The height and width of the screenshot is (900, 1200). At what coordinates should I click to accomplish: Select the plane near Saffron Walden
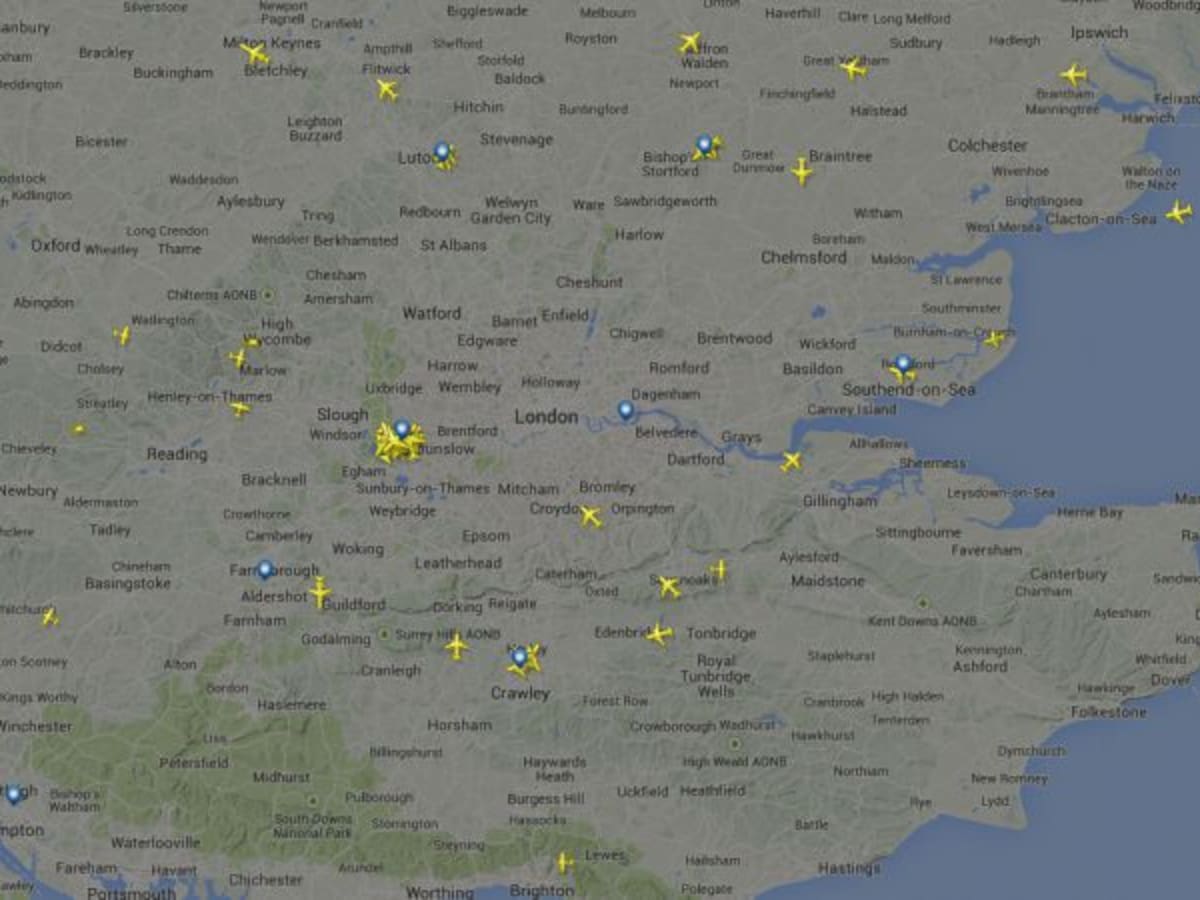[x=689, y=43]
